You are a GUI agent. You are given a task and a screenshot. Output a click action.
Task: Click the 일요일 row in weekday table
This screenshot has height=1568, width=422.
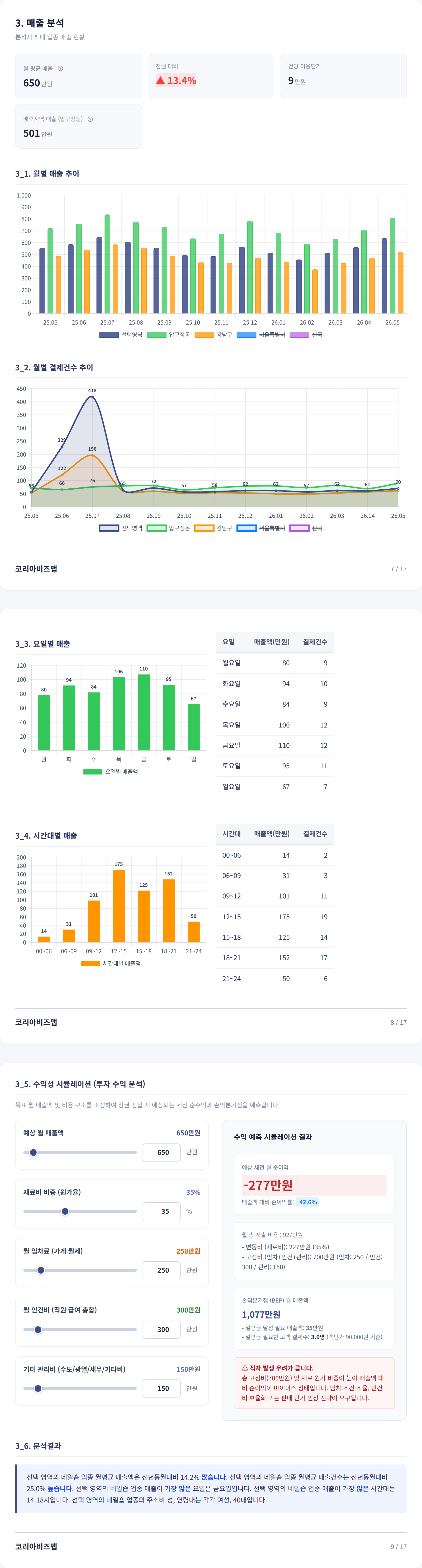275,787
